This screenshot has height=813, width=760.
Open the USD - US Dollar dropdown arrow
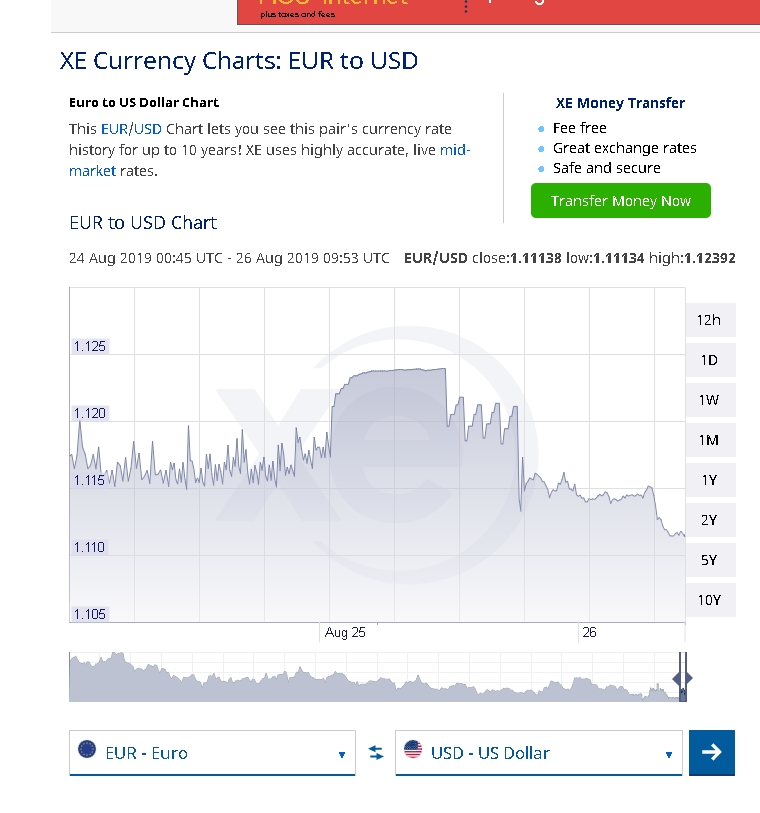[669, 754]
